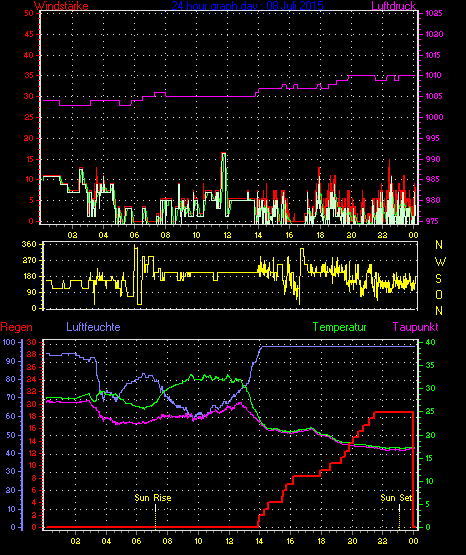Click the 975 pressure axis value
Viewport: 466px width, 555px height.
(433, 221)
